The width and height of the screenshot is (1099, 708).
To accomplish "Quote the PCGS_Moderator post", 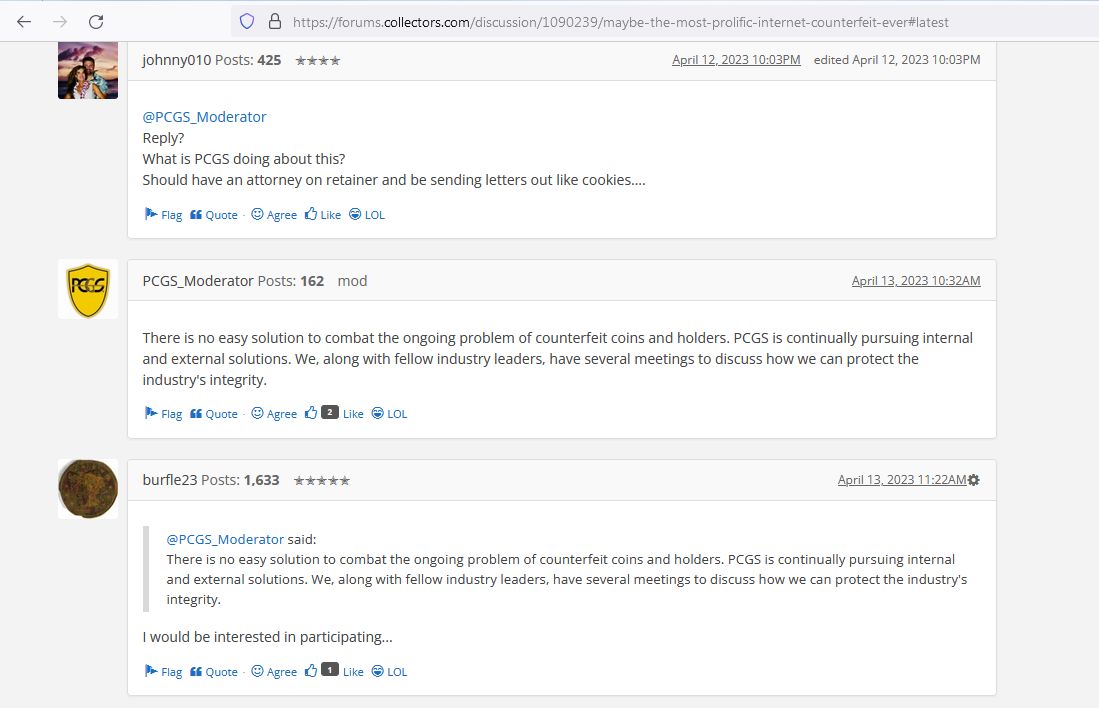I will pos(214,414).
